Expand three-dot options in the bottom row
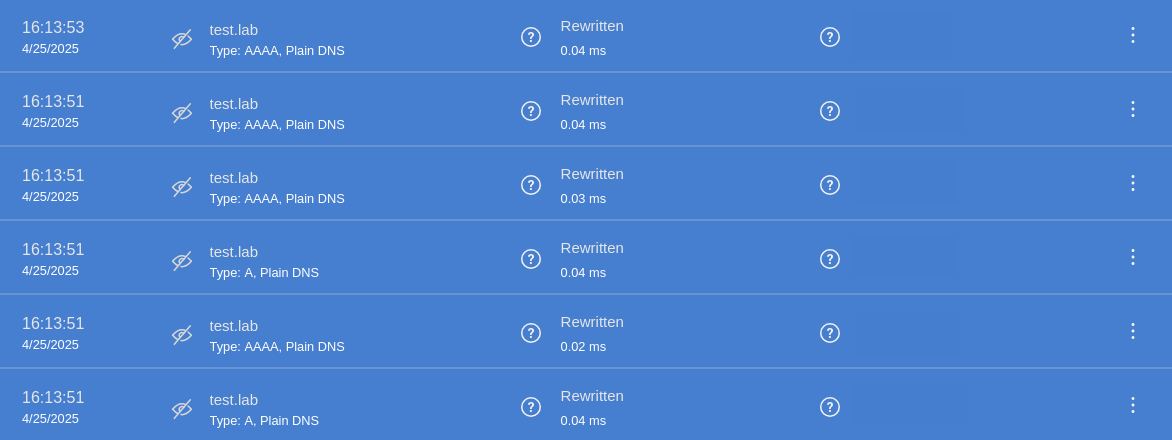Viewport: 1172px width, 440px height. (x=1132, y=405)
